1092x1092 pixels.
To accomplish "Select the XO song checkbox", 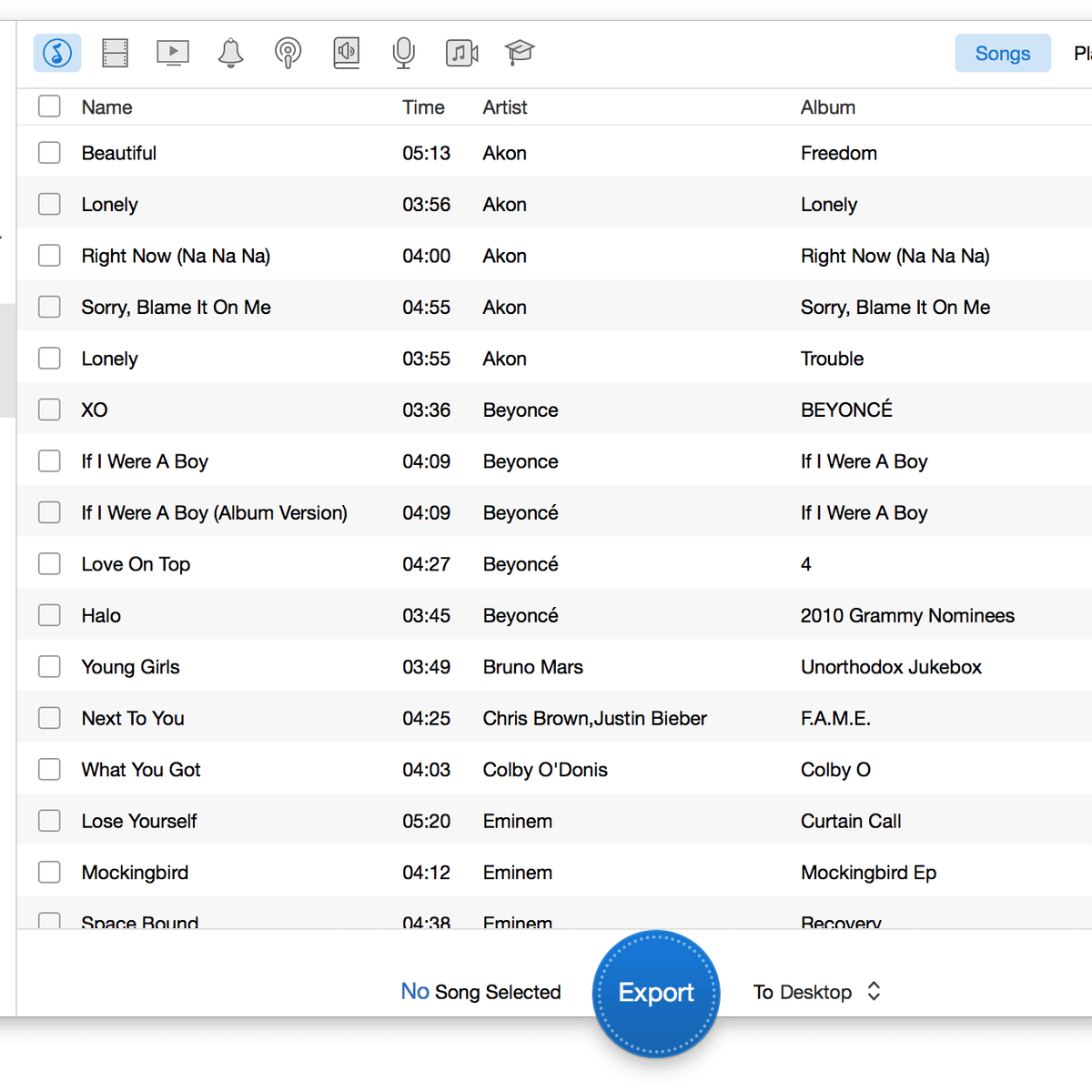I will (49, 409).
